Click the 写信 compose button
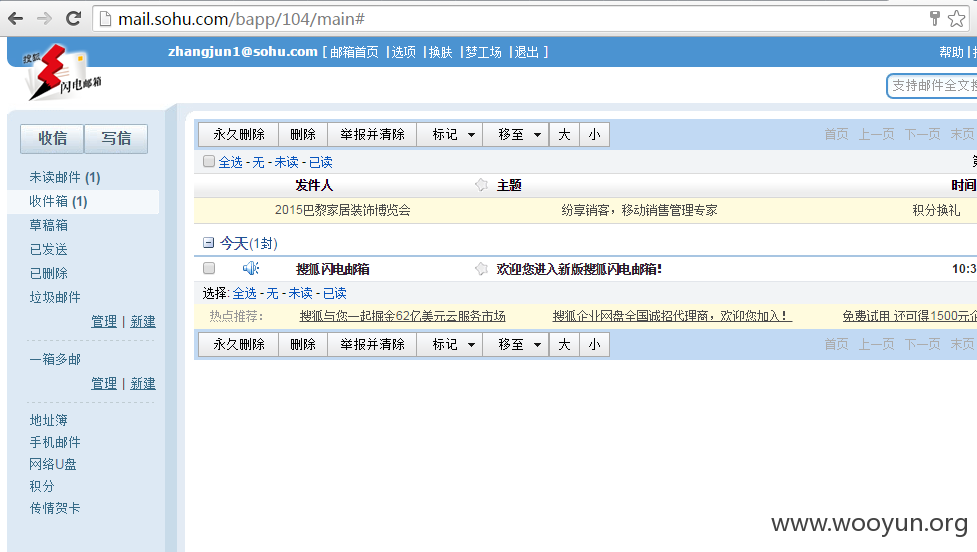 pos(116,138)
